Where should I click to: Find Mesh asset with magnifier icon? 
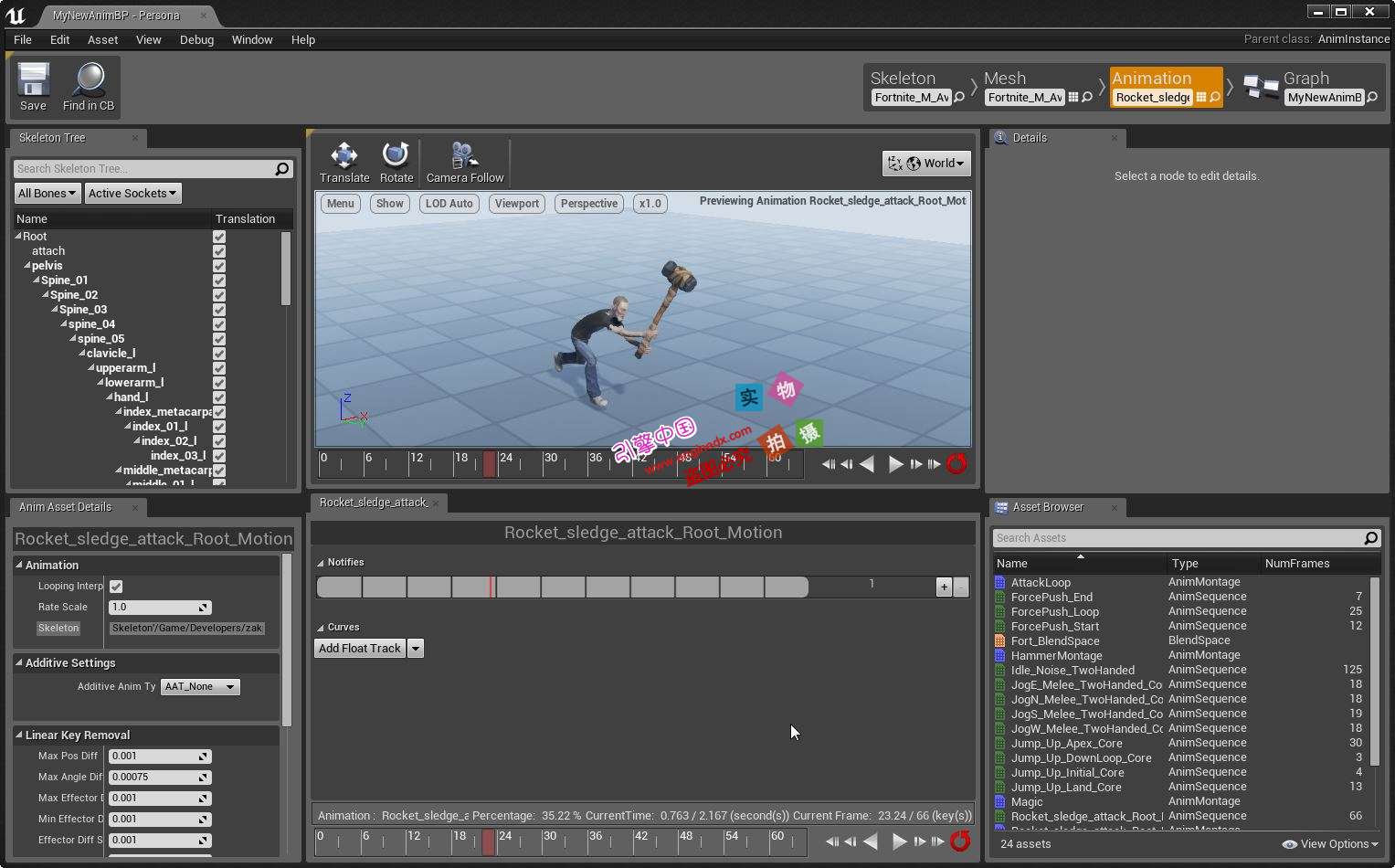click(x=1087, y=97)
